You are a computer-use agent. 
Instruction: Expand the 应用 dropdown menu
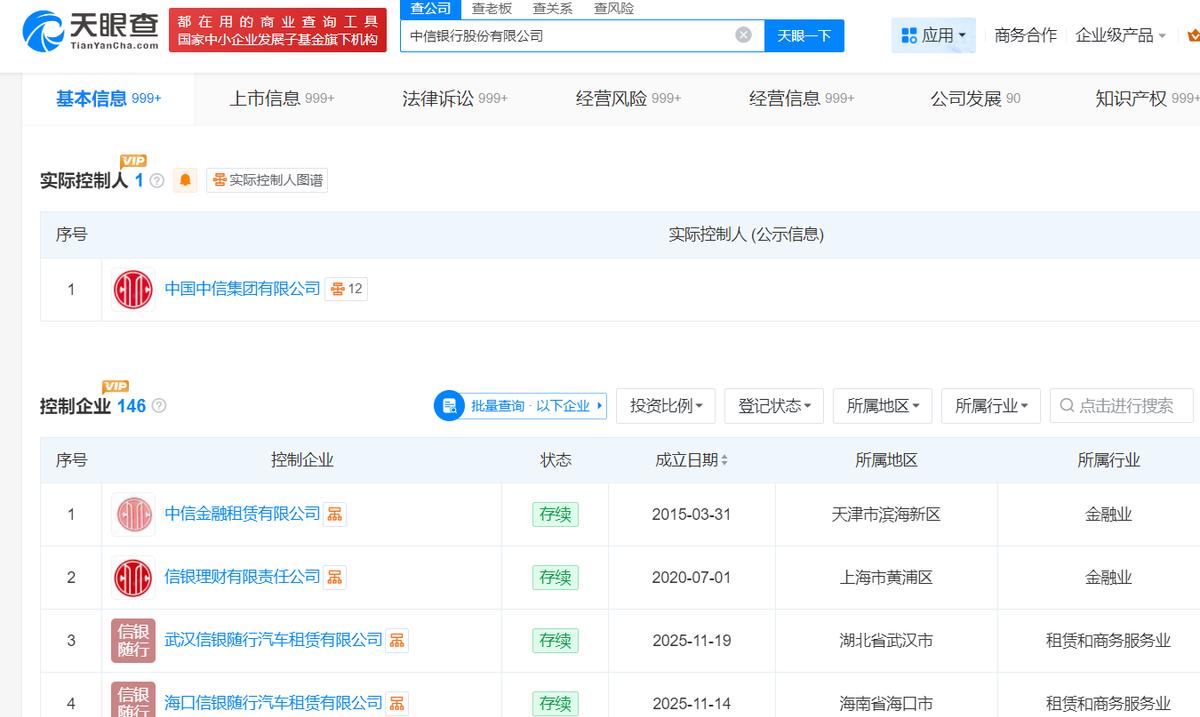pyautogui.click(x=933, y=35)
